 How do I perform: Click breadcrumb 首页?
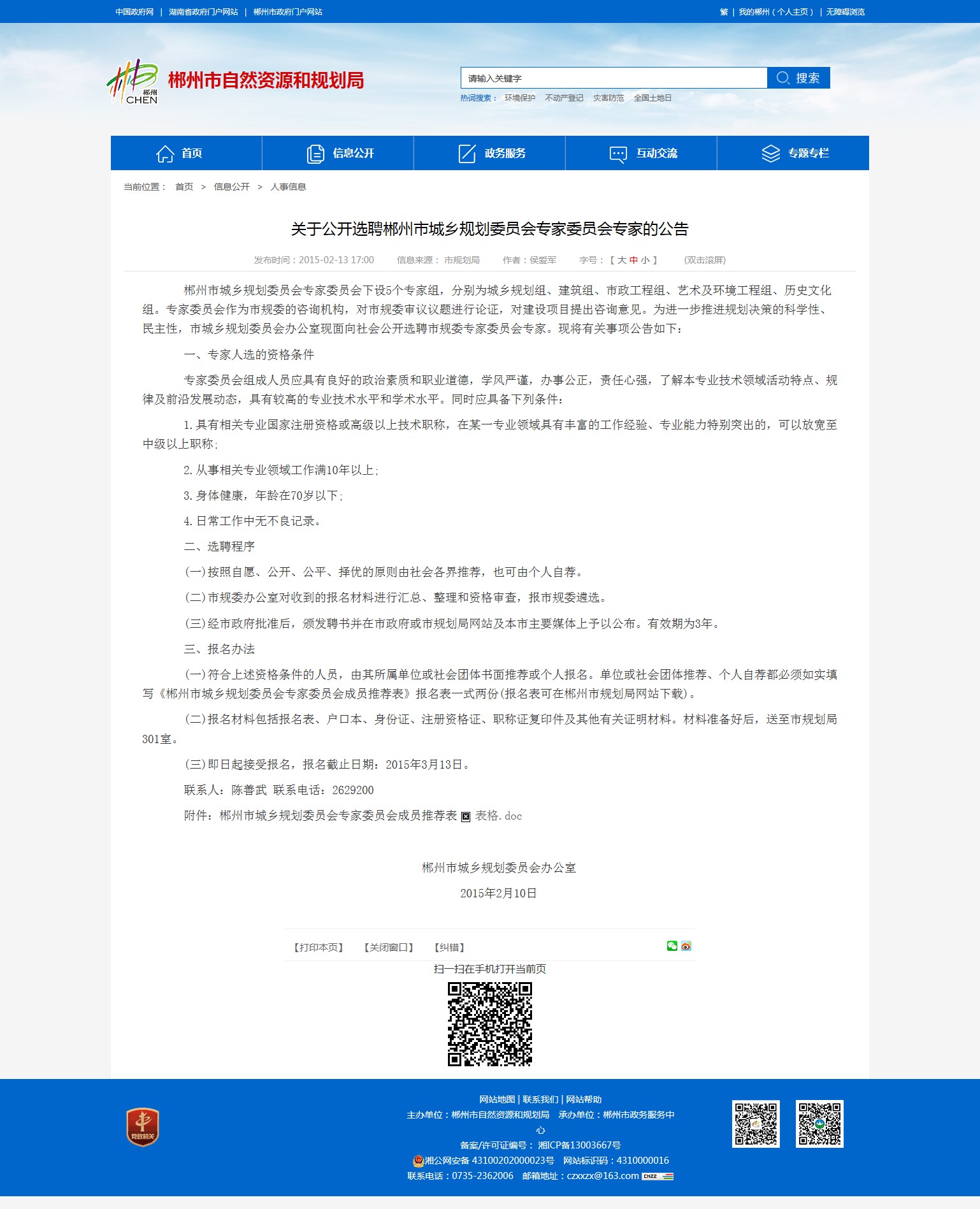point(184,187)
